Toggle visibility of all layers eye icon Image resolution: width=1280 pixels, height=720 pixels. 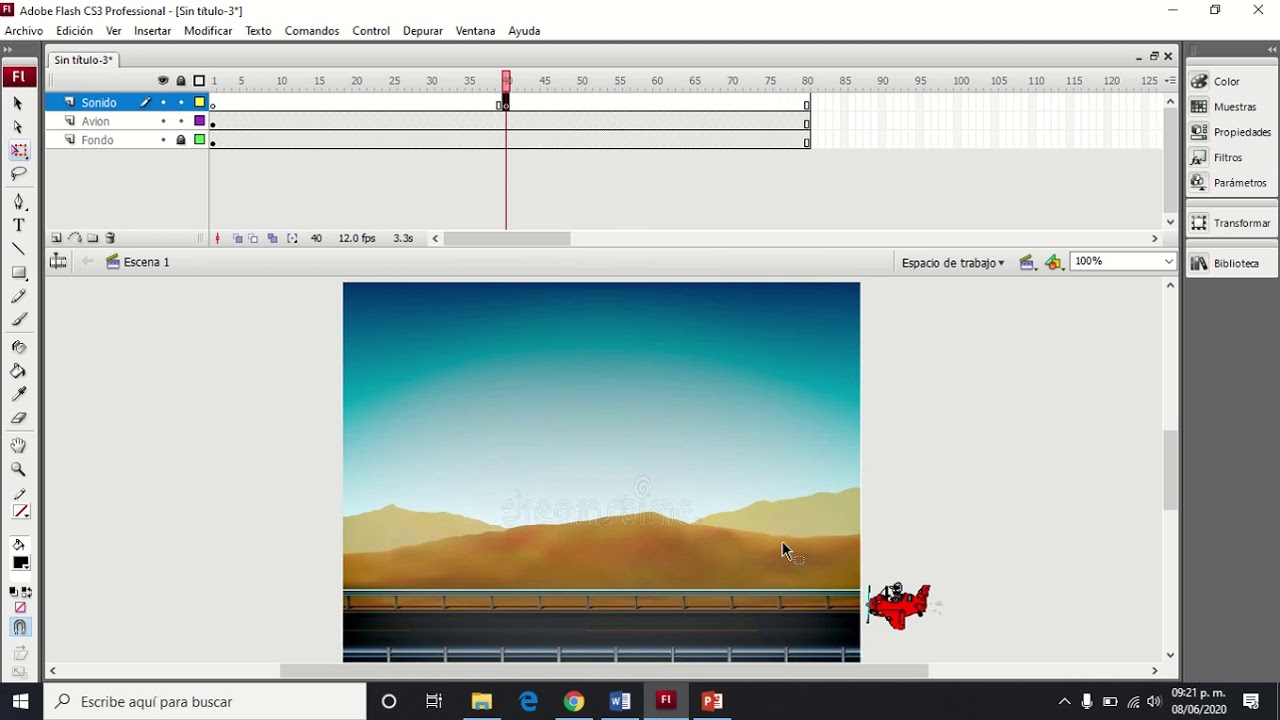tap(163, 81)
